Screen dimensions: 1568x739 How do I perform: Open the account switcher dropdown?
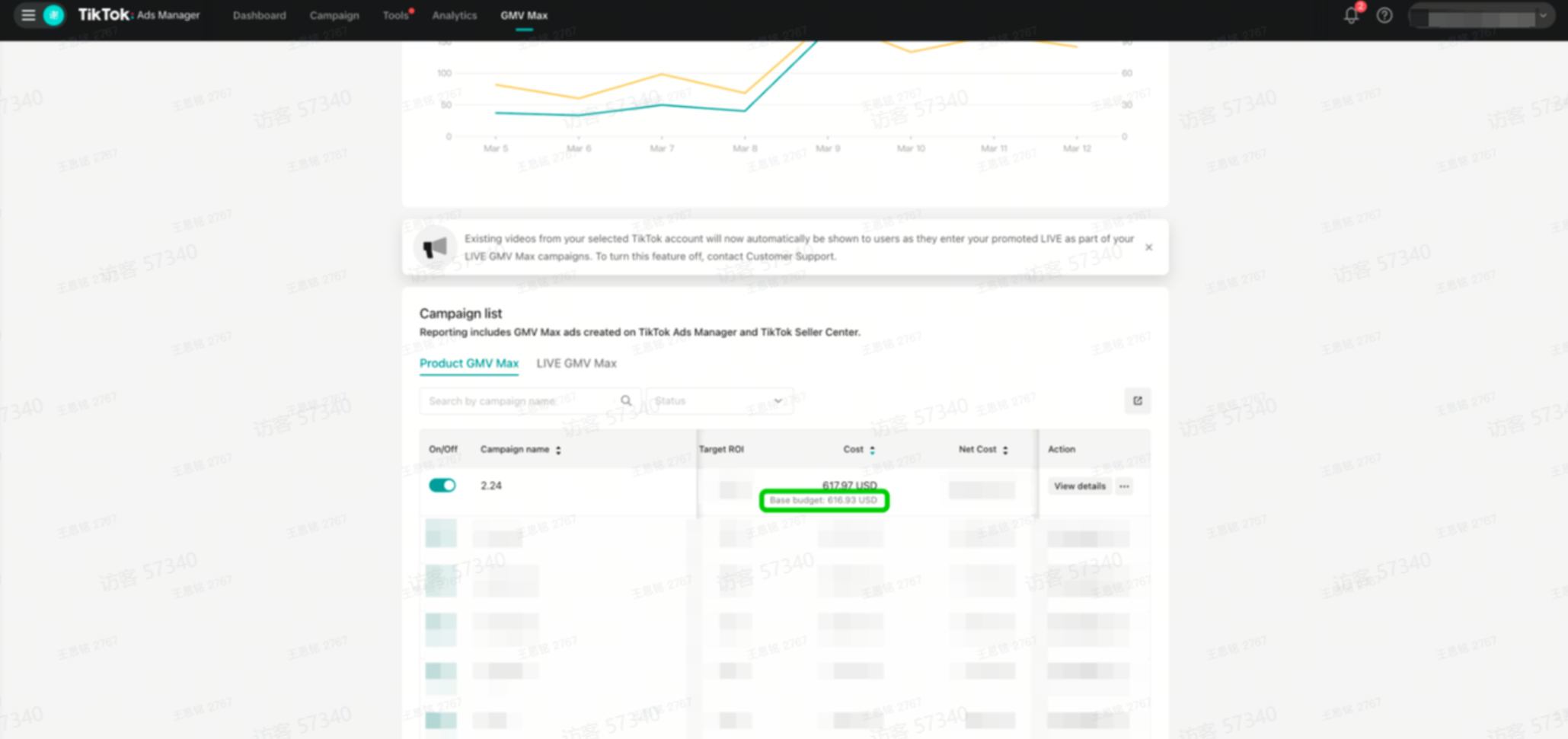[x=1481, y=15]
